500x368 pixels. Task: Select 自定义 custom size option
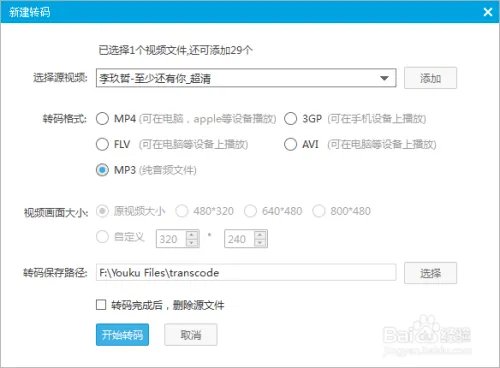click(x=102, y=237)
